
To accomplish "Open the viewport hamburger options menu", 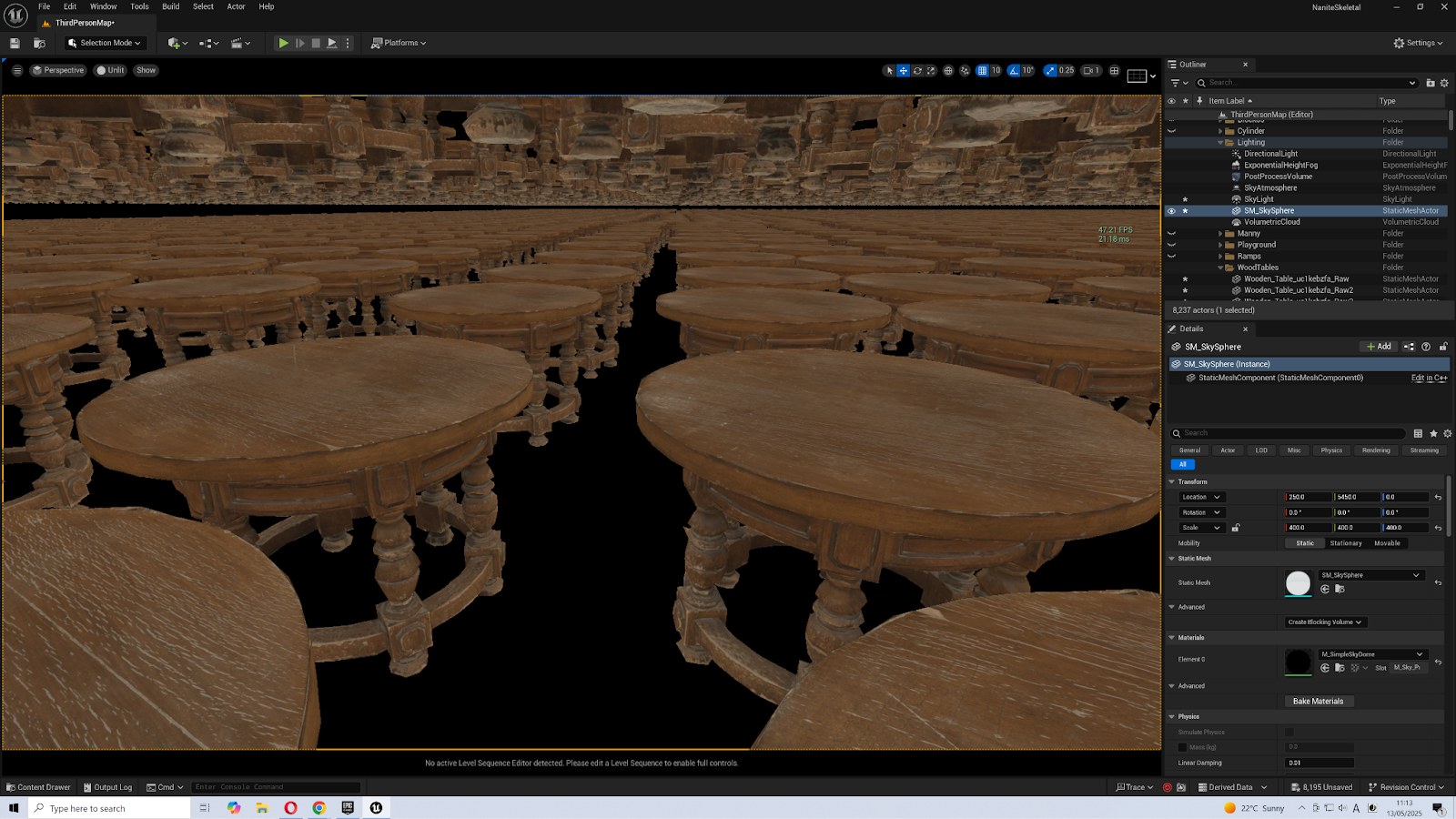I will click(x=16, y=70).
